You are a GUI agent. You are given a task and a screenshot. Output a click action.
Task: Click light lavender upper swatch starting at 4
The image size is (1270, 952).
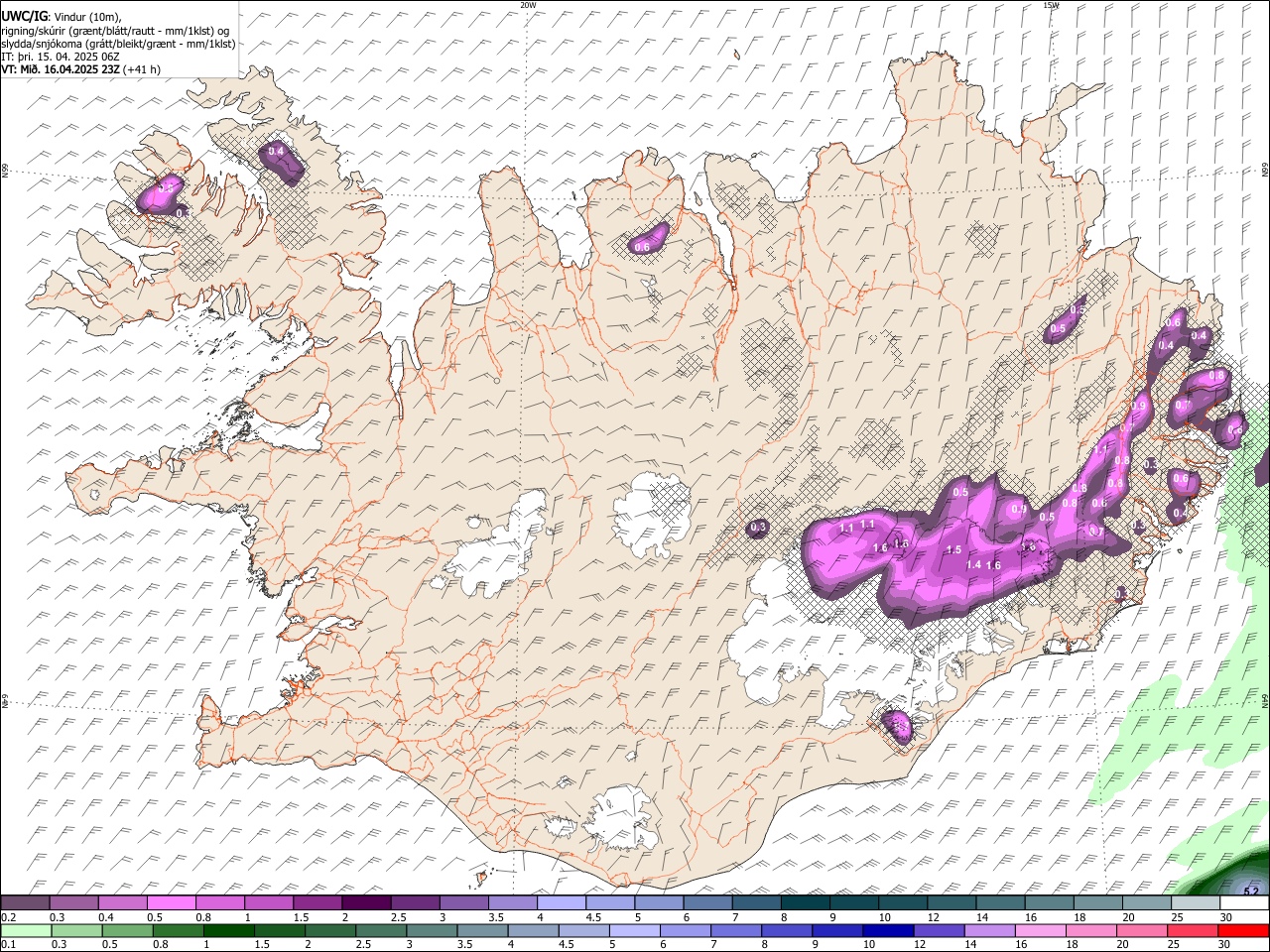560,903
